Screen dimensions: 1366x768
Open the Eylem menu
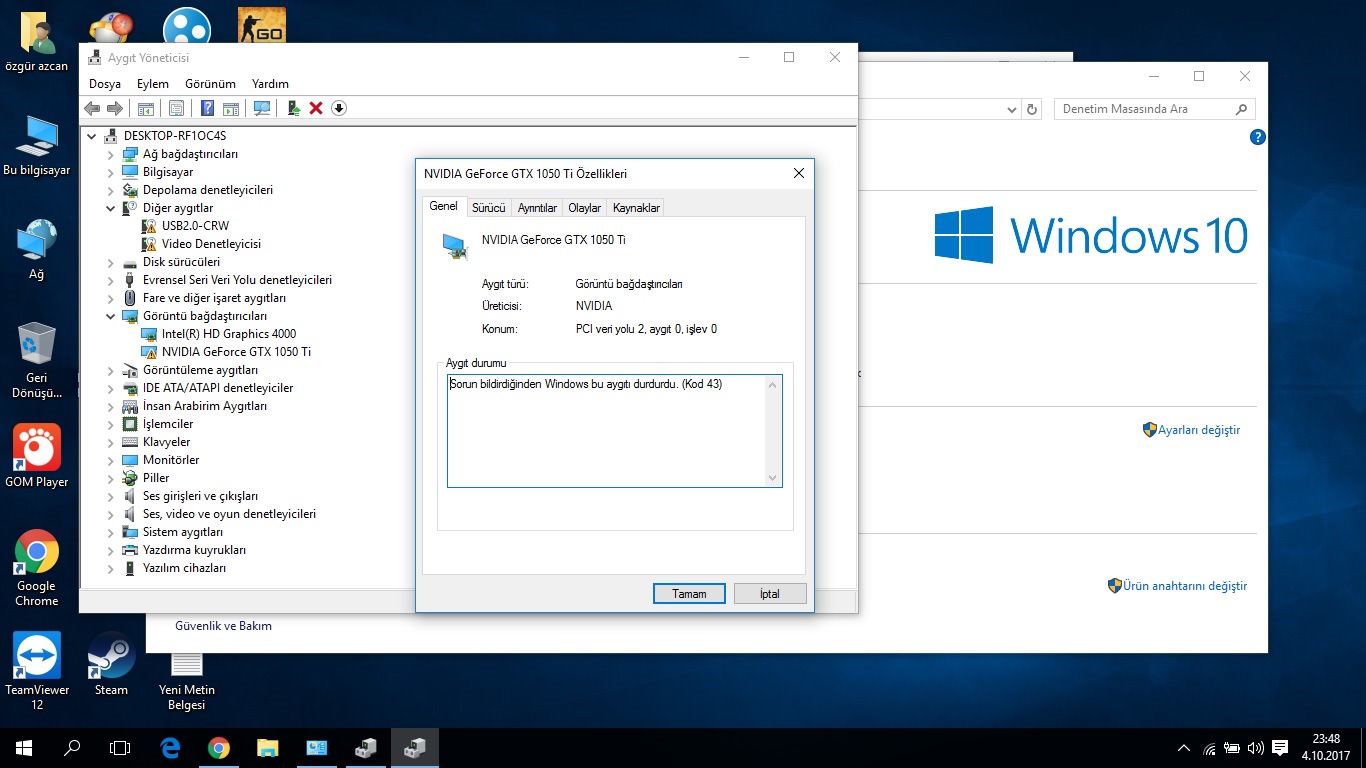point(153,84)
